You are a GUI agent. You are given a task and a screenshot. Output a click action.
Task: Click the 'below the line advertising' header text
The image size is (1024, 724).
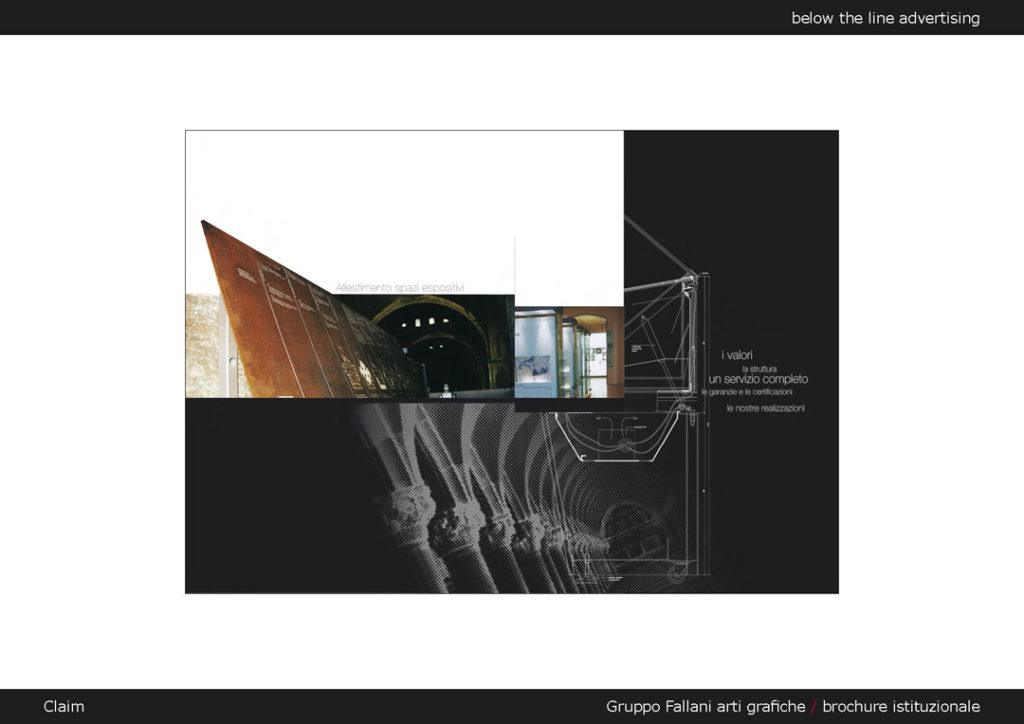[885, 18]
